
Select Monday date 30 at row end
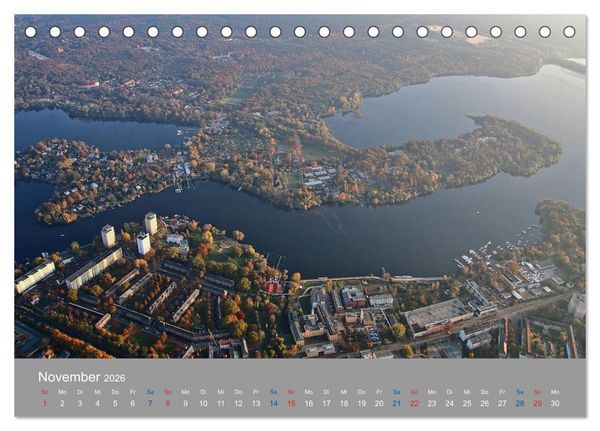pyautogui.click(x=555, y=403)
